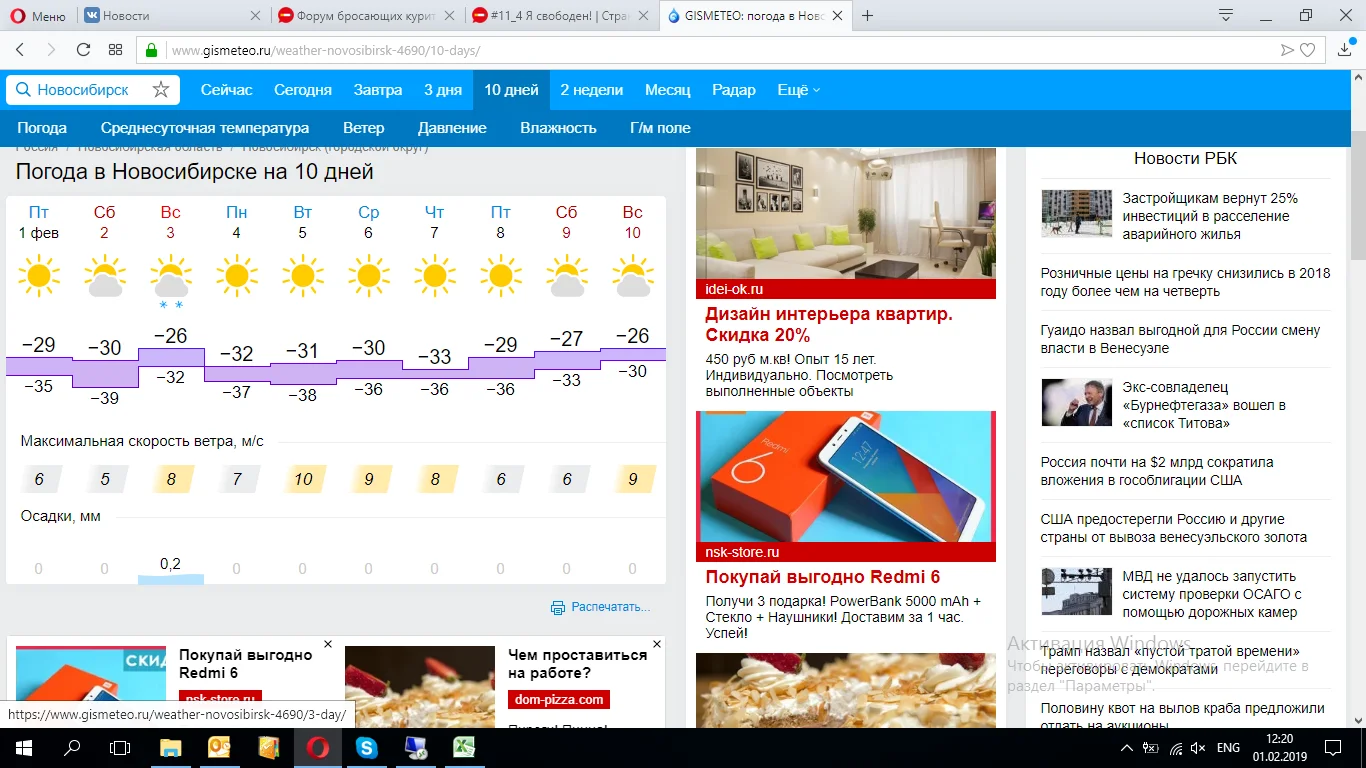Click the Распечатать print link

pyautogui.click(x=611, y=607)
